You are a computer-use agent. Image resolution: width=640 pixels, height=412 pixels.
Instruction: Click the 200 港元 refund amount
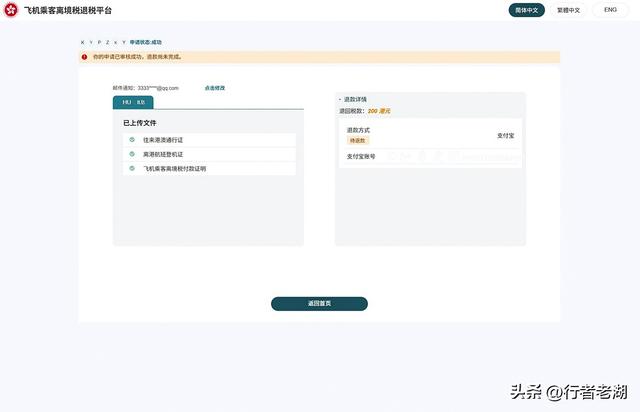(x=379, y=111)
